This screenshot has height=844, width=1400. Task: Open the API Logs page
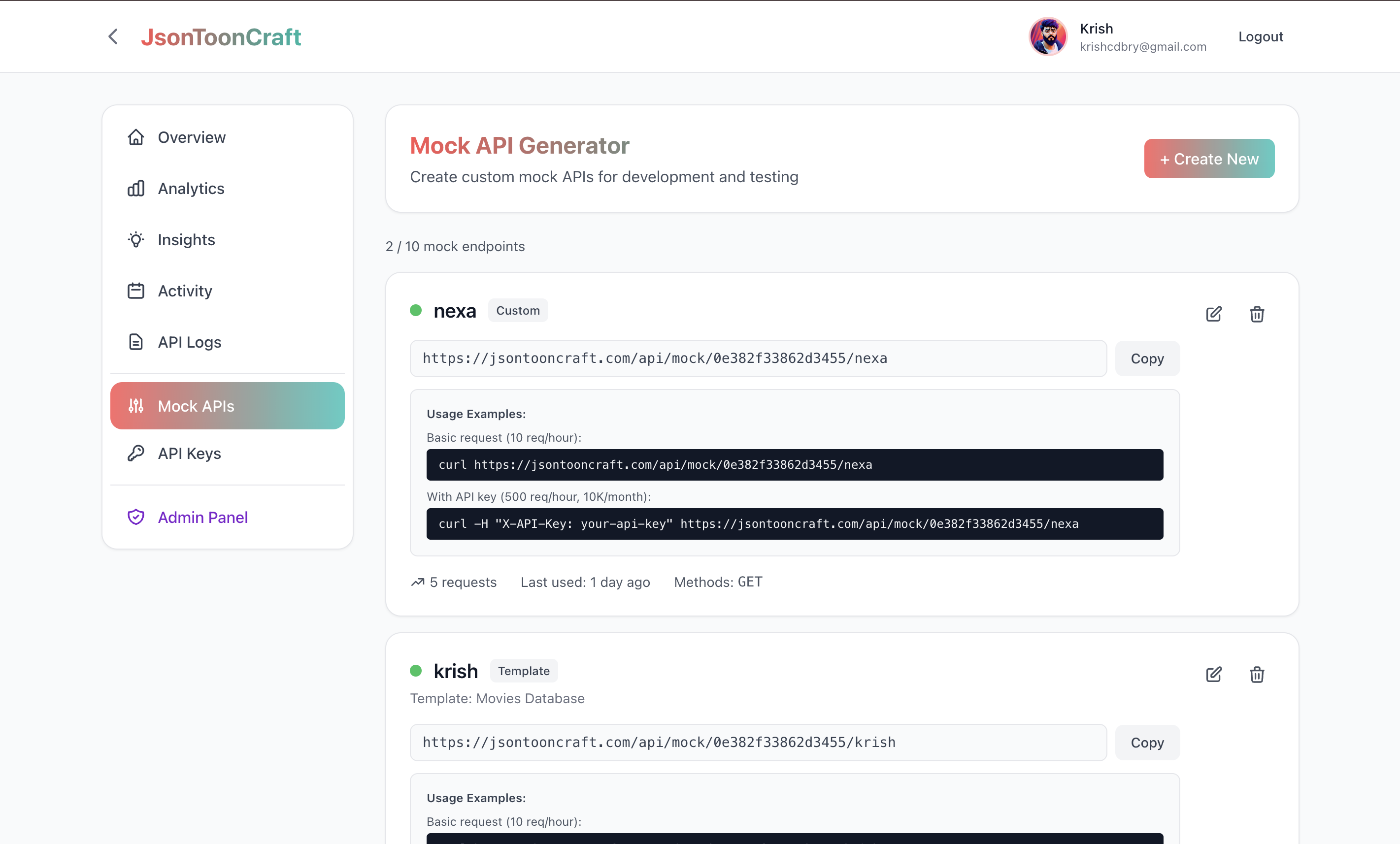pos(189,342)
